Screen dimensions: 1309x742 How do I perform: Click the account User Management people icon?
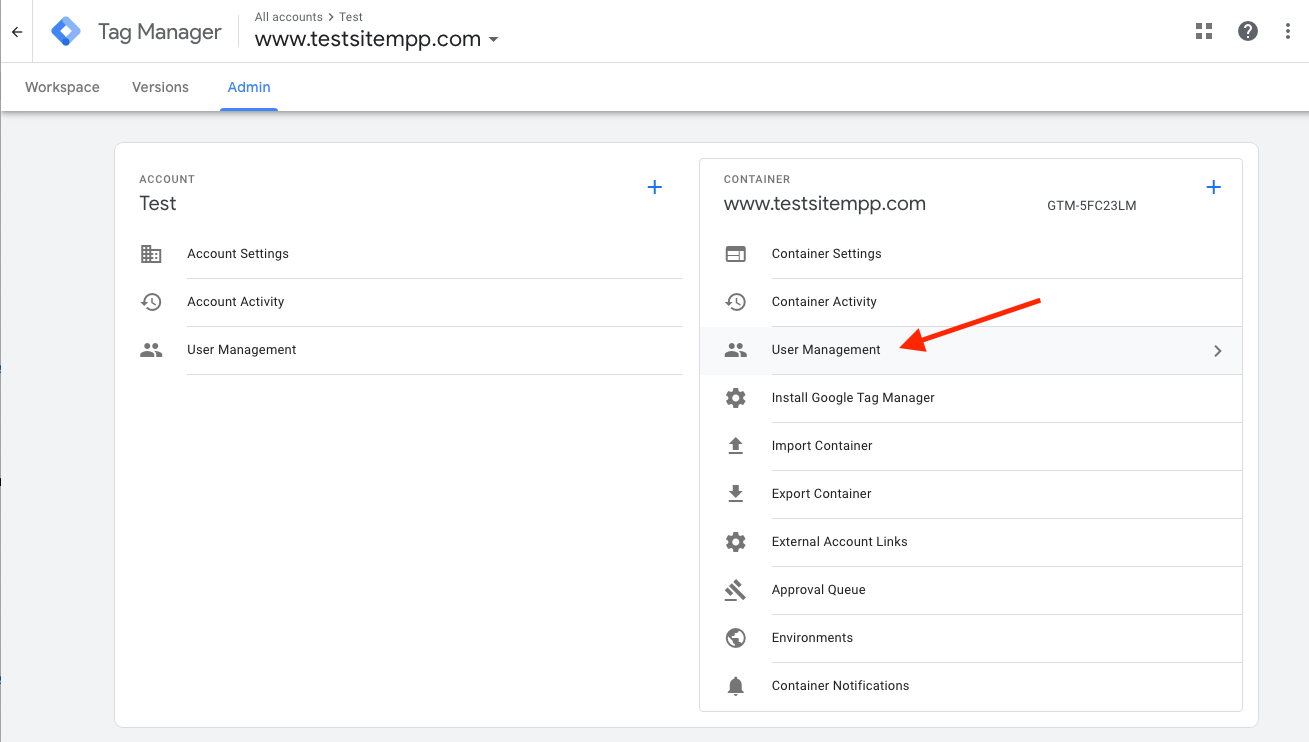pos(151,350)
